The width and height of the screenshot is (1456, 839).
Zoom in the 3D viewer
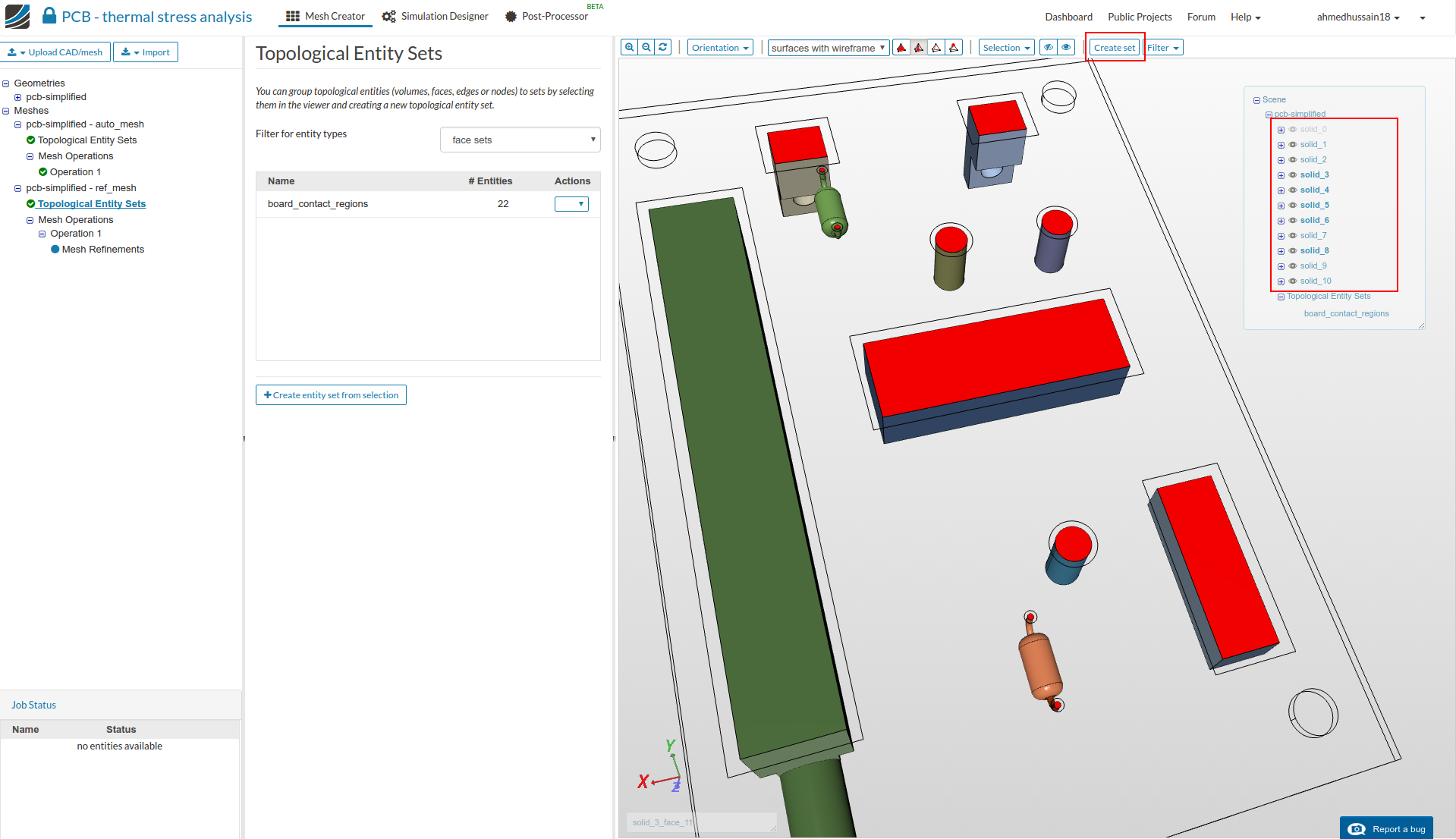pyautogui.click(x=630, y=47)
